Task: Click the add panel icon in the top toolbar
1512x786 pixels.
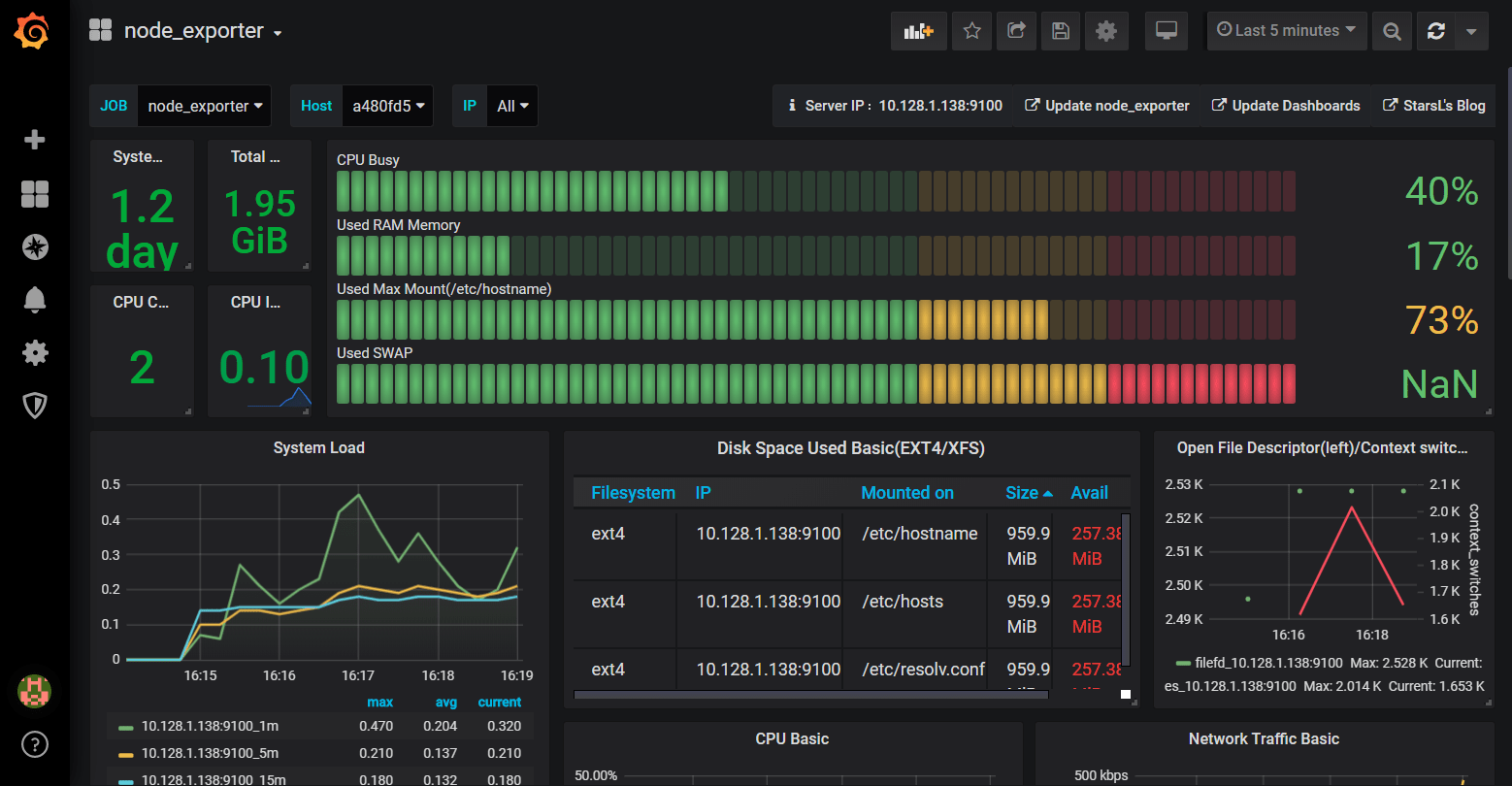Action: coord(918,30)
